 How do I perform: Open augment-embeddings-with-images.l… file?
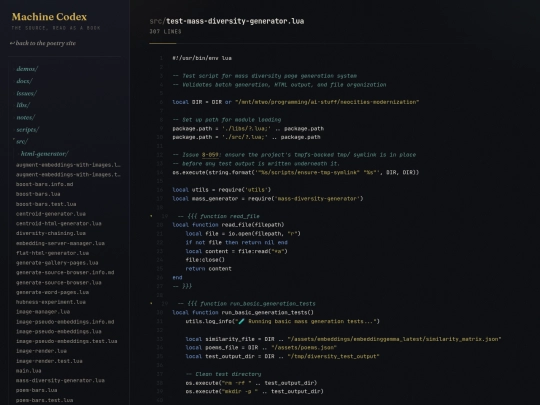[x=68, y=165]
